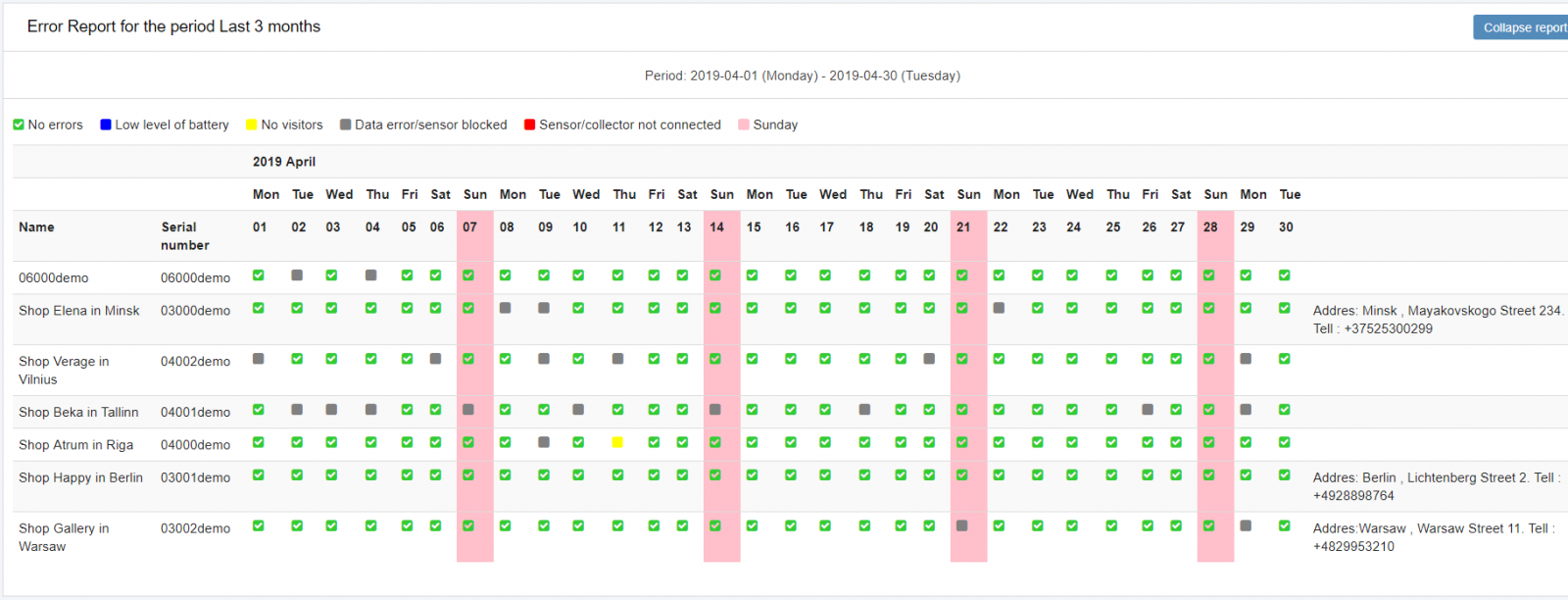Click the '2019 April' month header
1568x600 pixels.
pyautogui.click(x=284, y=162)
